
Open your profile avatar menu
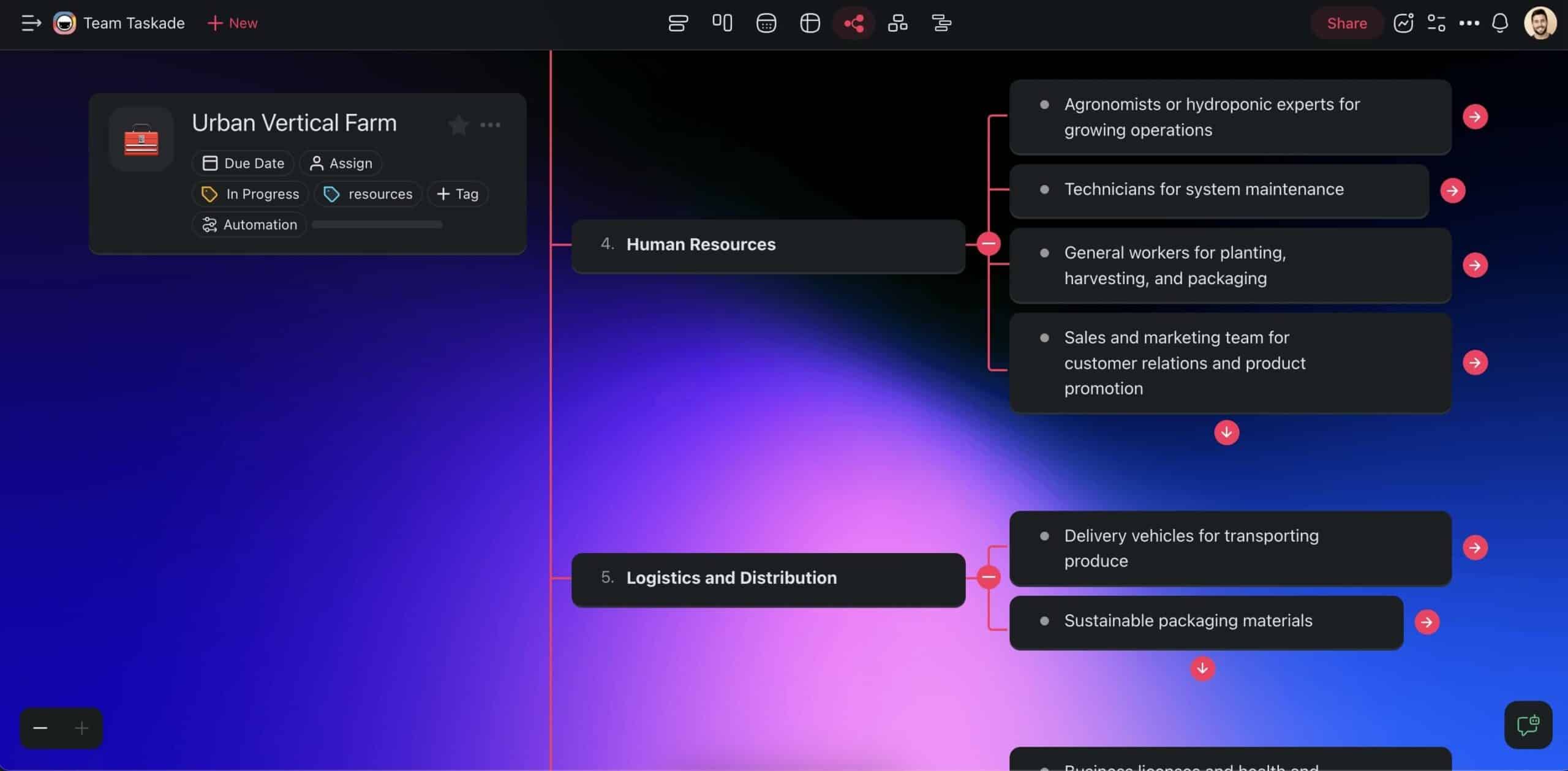click(x=1540, y=23)
